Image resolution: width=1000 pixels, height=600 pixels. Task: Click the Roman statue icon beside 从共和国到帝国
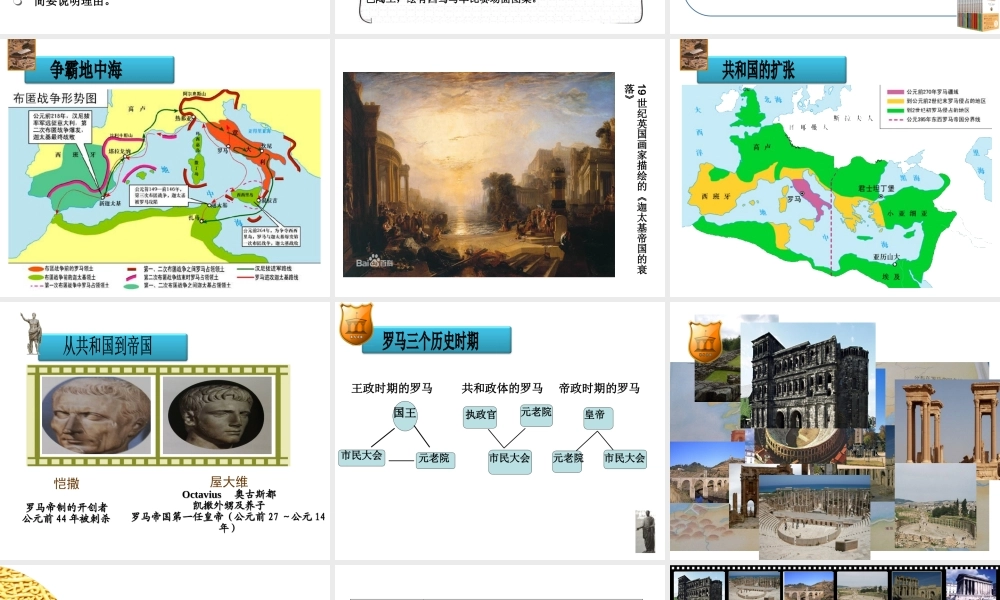(x=31, y=333)
